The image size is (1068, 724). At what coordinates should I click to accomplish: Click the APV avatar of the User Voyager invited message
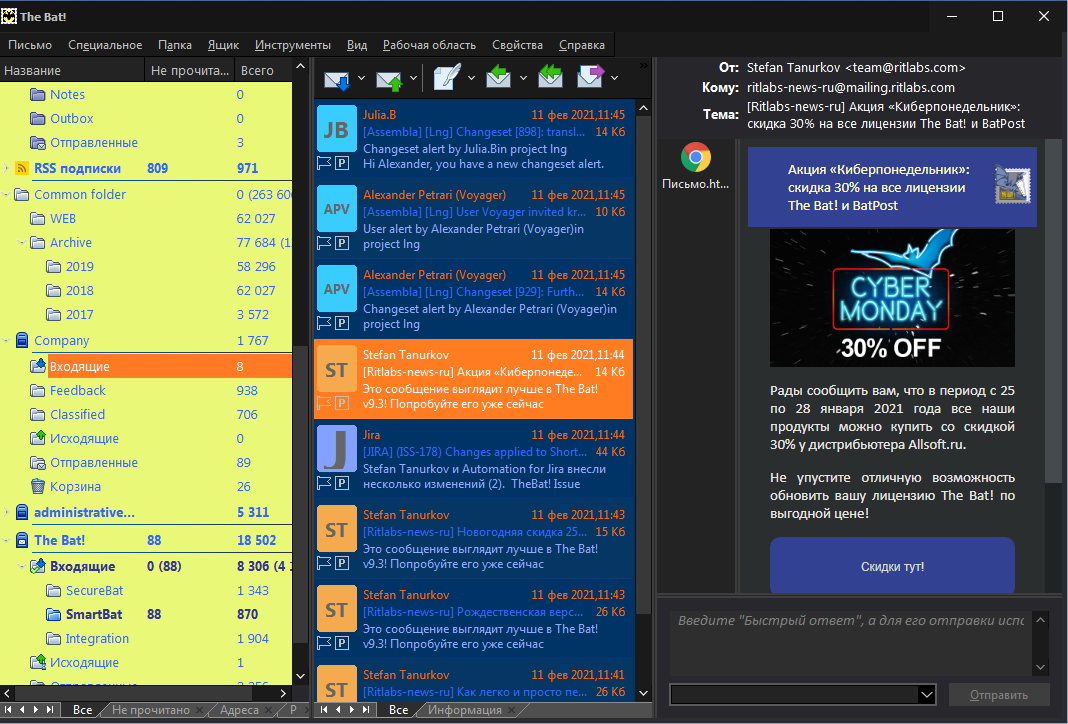click(336, 208)
